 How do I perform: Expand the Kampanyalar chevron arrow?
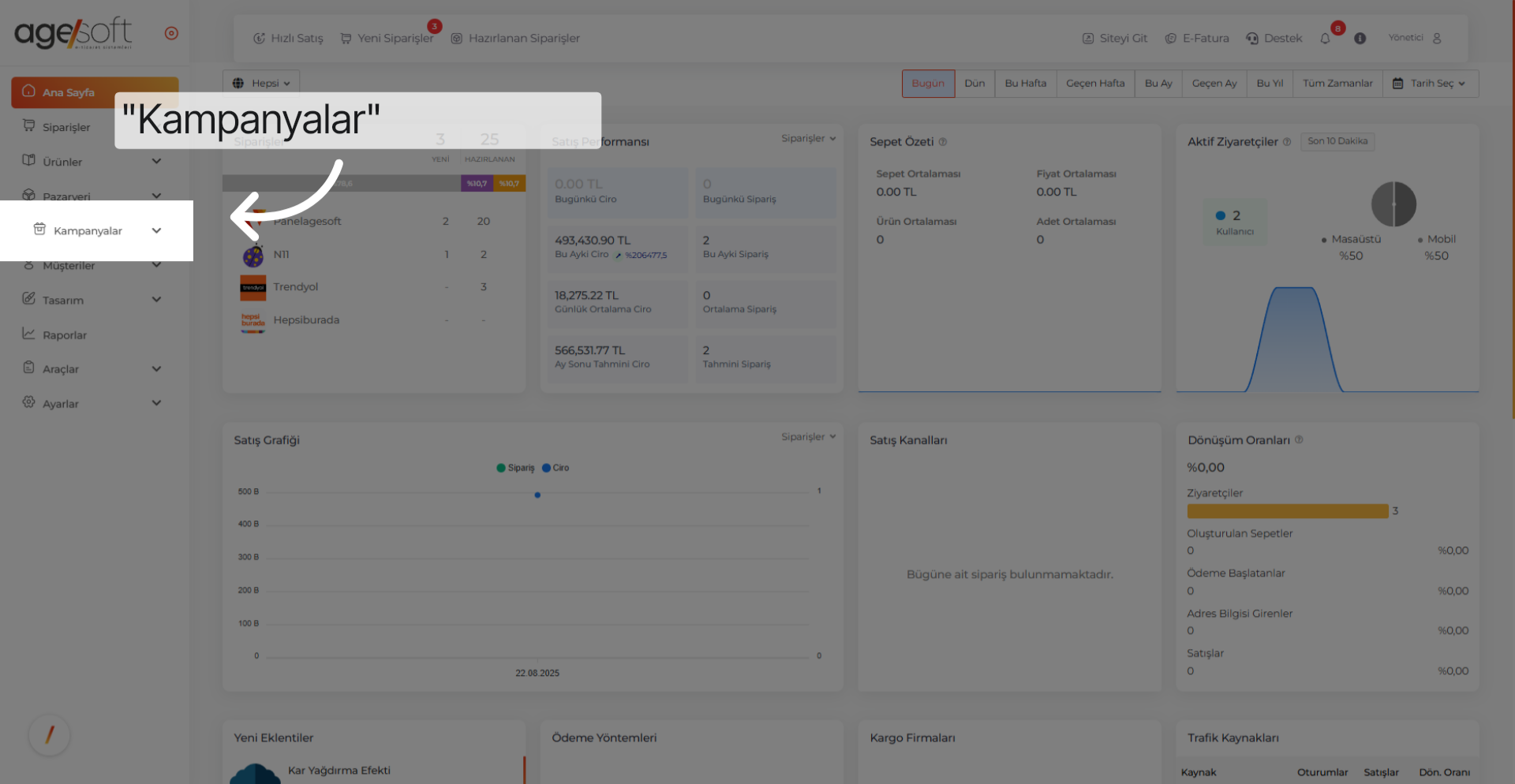click(x=156, y=231)
